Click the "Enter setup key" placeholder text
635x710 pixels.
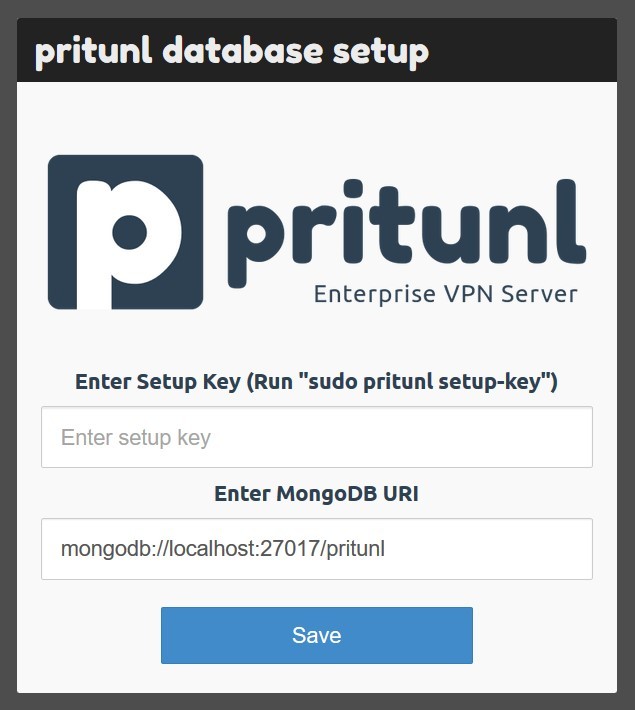click(x=136, y=438)
